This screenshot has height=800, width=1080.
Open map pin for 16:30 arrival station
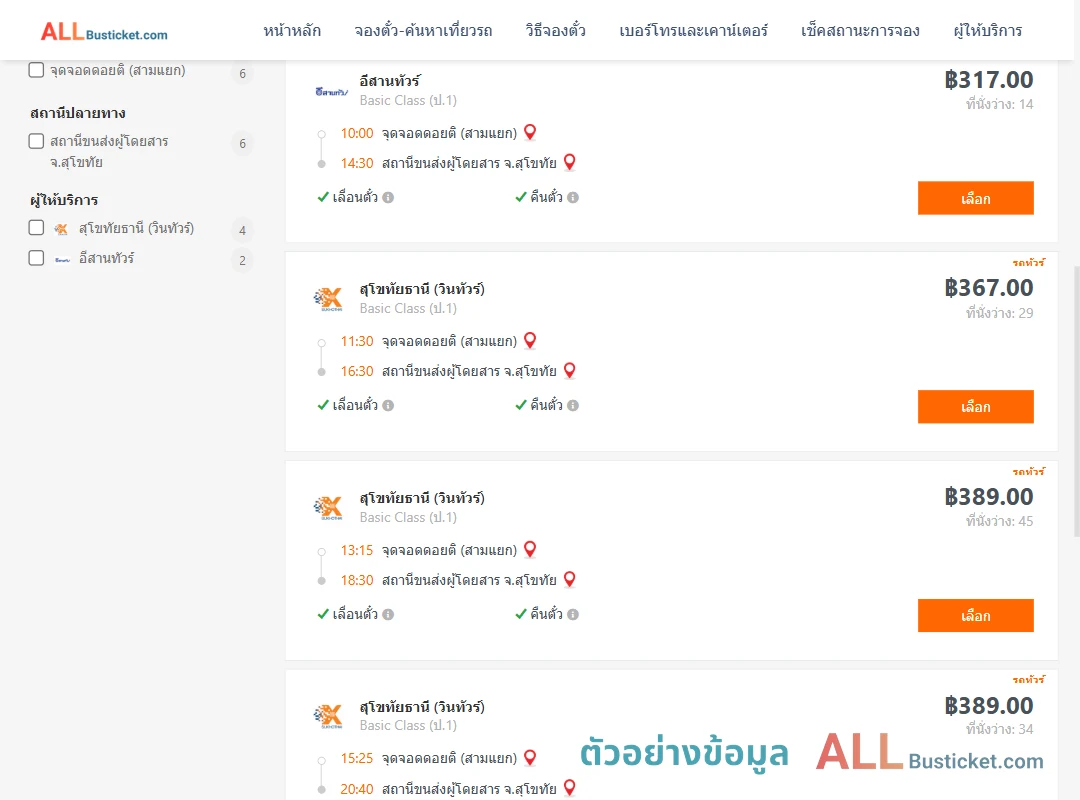click(x=570, y=371)
